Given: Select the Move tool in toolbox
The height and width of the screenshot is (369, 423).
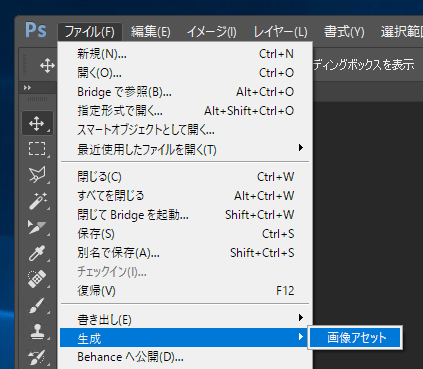Looking at the screenshot, I should coord(37,123).
